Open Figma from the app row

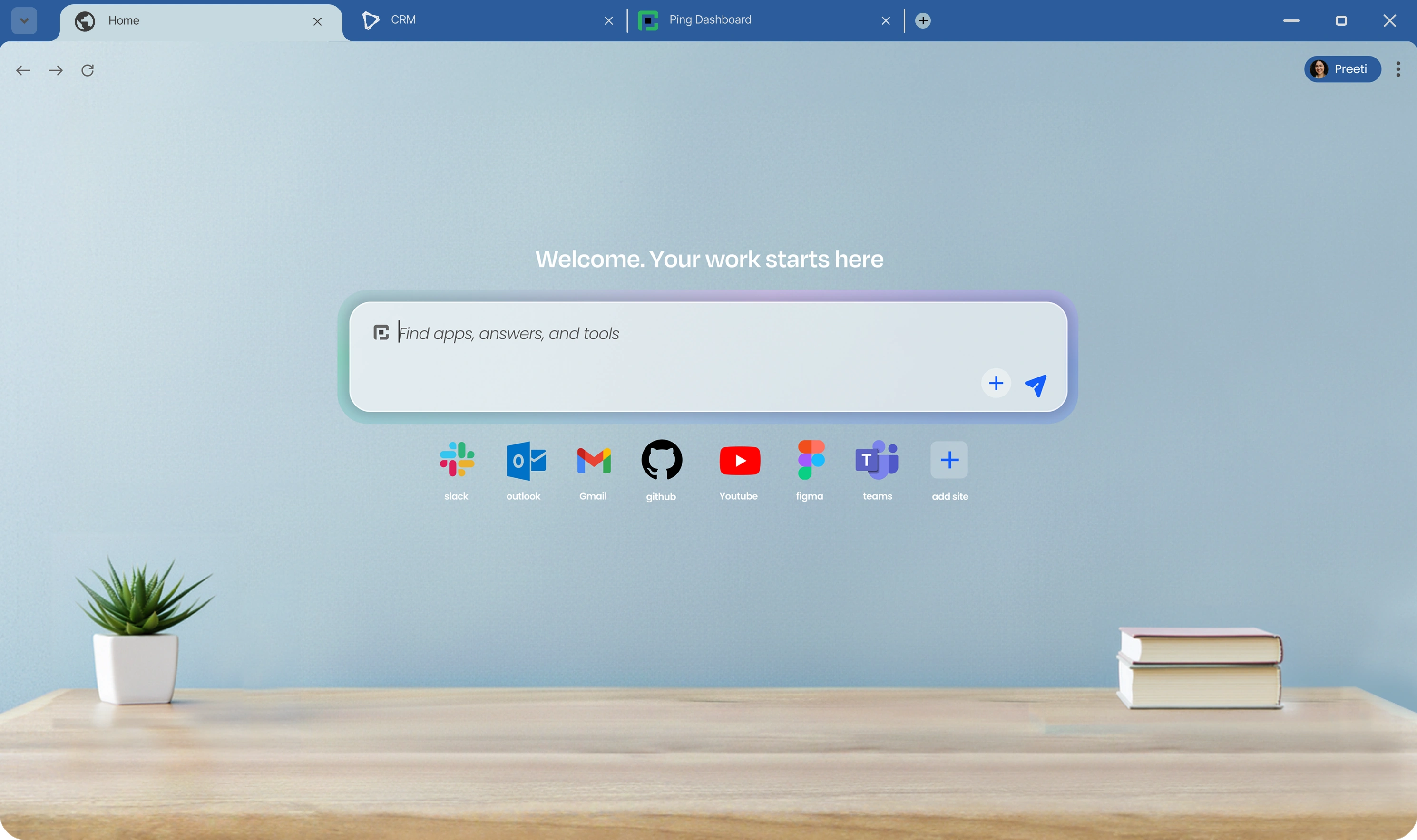(809, 460)
